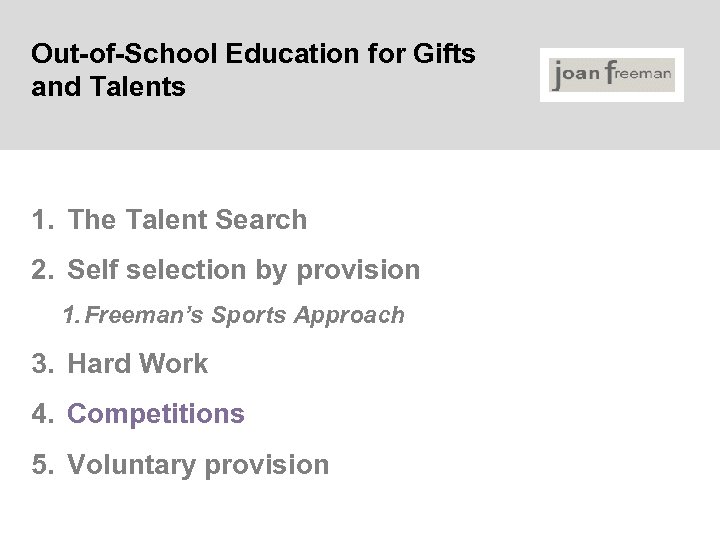The width and height of the screenshot is (720, 540).
Task: Click list number "5." before Voluntary provision
Action: [42, 465]
